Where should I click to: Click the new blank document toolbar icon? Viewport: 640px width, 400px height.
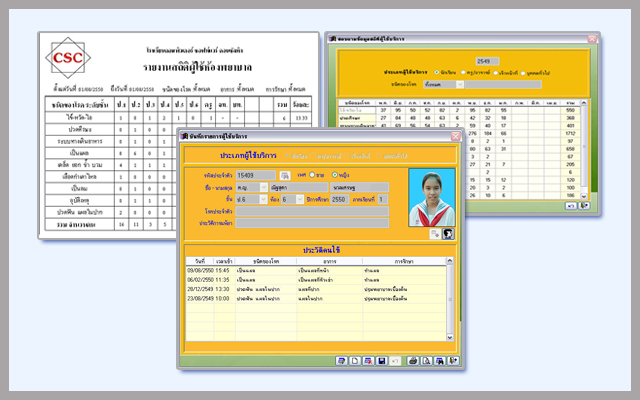pos(355,361)
